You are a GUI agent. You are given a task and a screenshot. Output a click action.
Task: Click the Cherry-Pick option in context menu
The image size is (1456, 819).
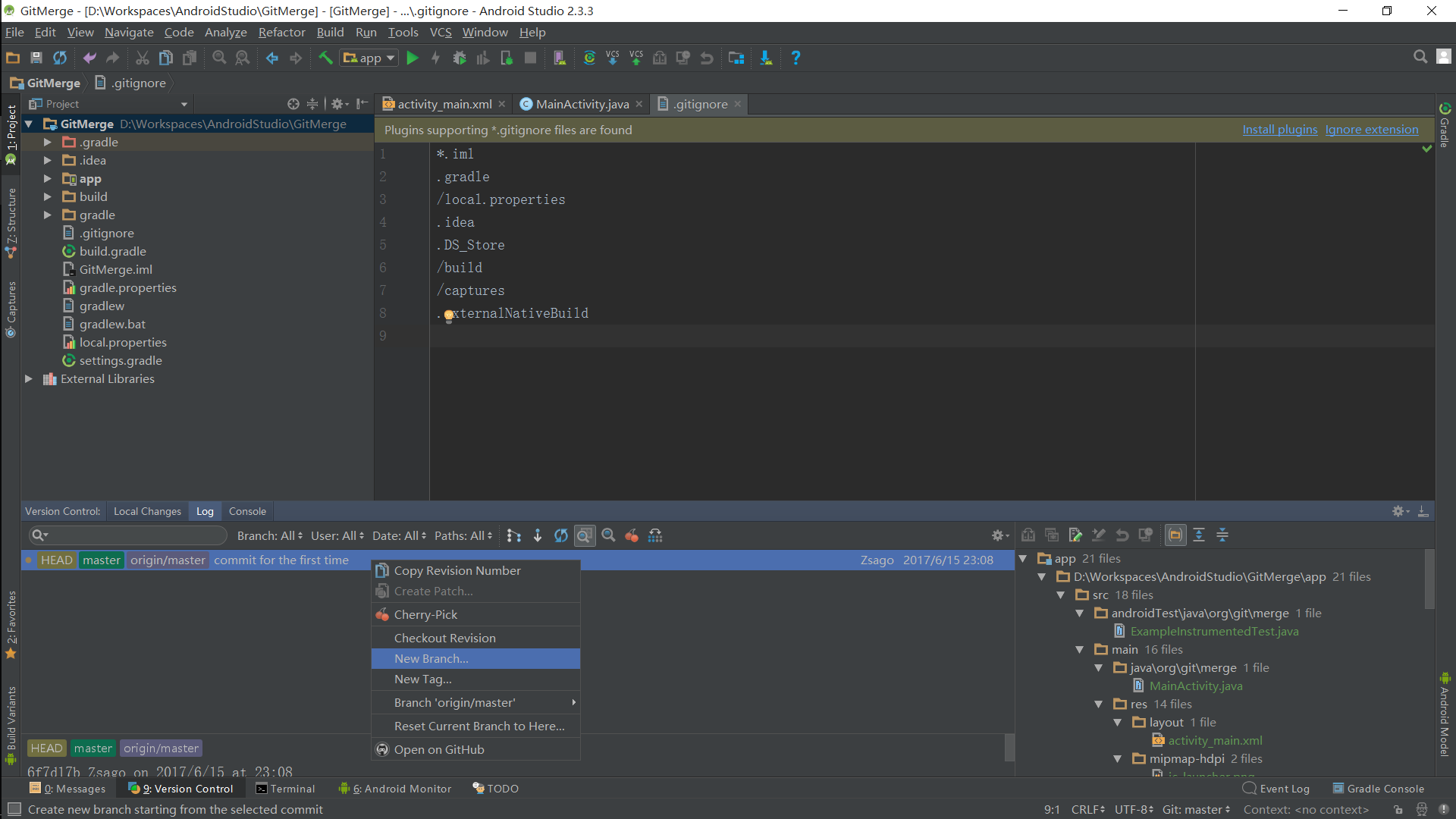pos(427,614)
